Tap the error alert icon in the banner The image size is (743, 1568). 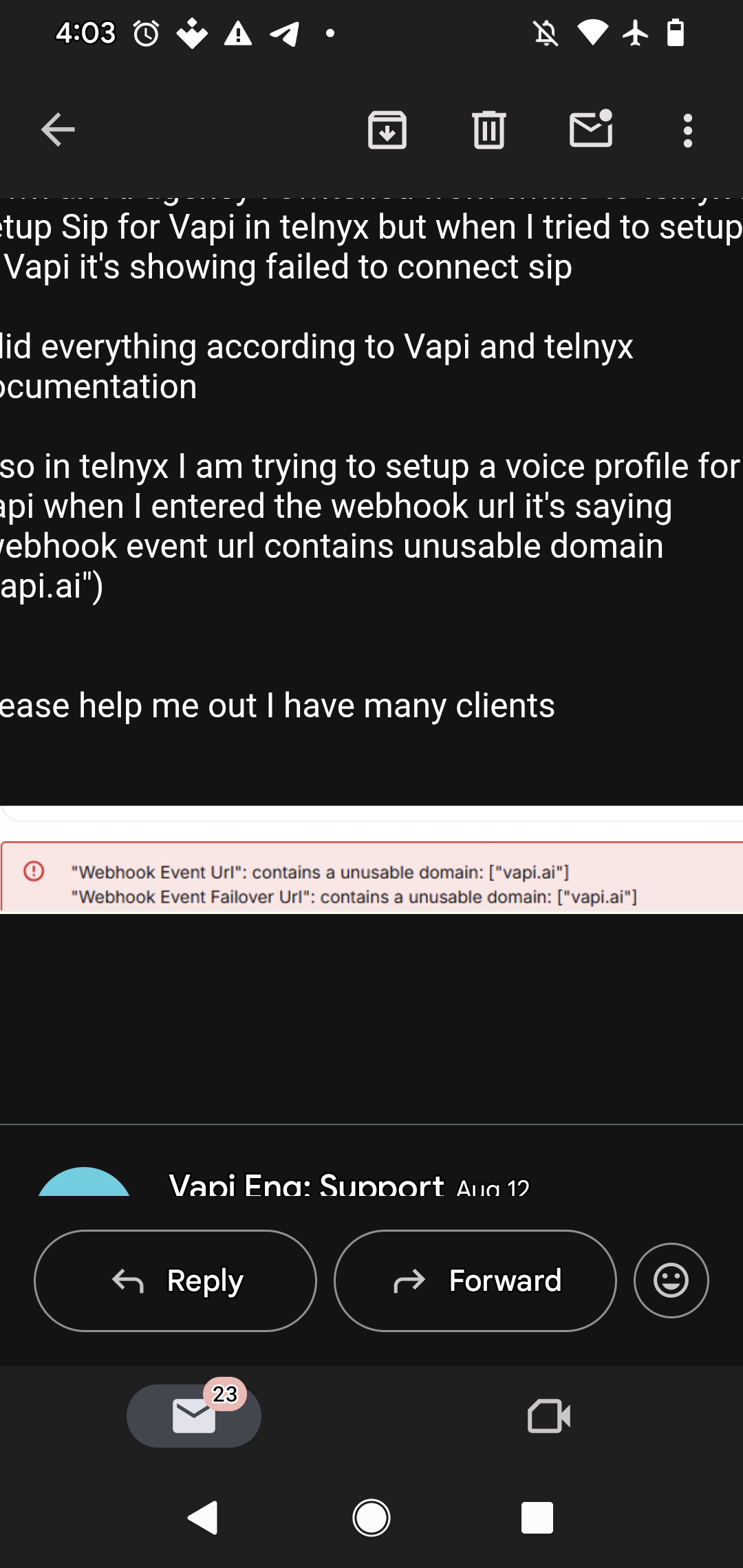pos(32,871)
